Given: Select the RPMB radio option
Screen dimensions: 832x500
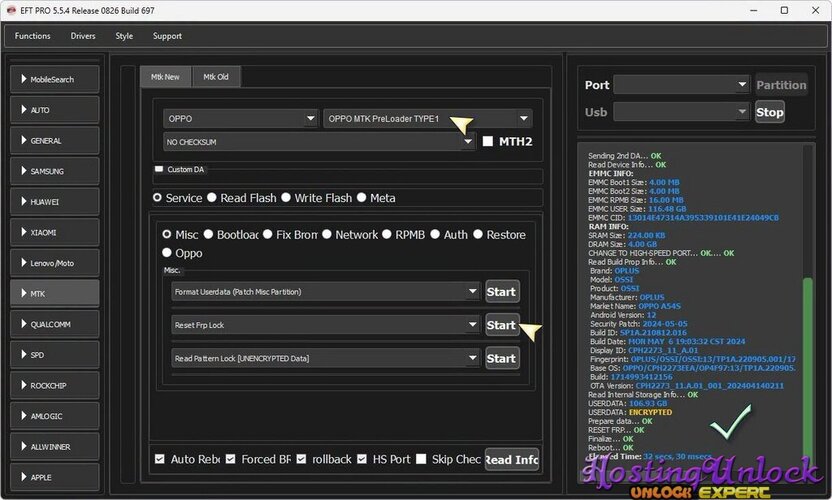Looking at the screenshot, I should coord(387,234).
